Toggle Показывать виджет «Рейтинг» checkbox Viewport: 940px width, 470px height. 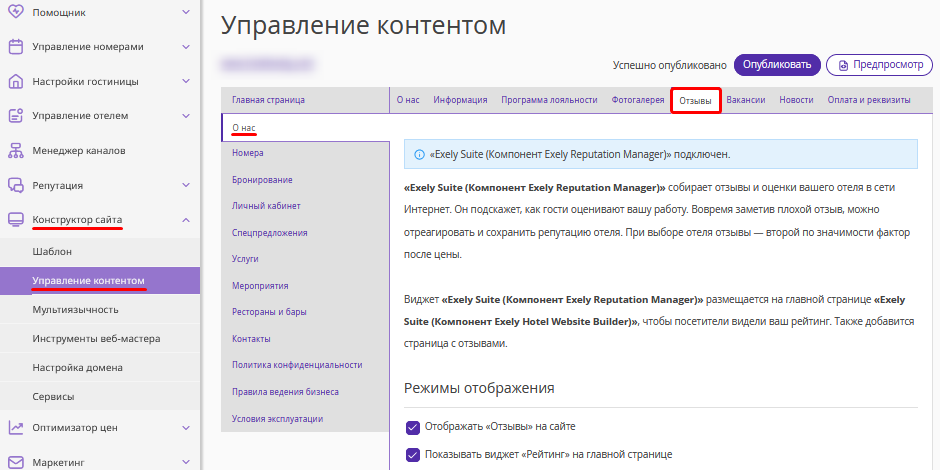click(412, 454)
